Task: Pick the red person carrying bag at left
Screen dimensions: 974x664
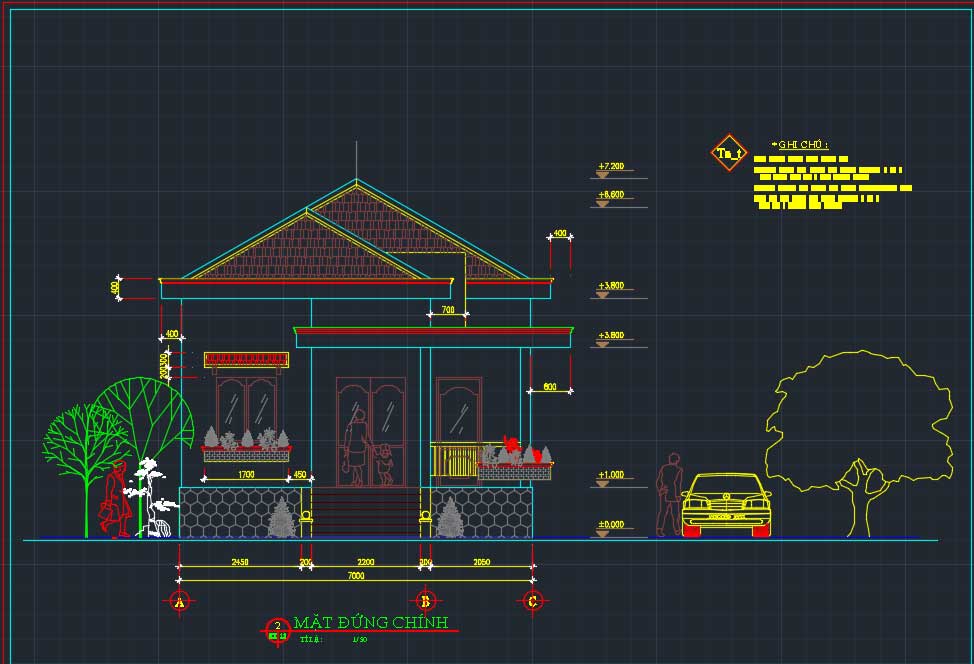Action: tap(118, 500)
